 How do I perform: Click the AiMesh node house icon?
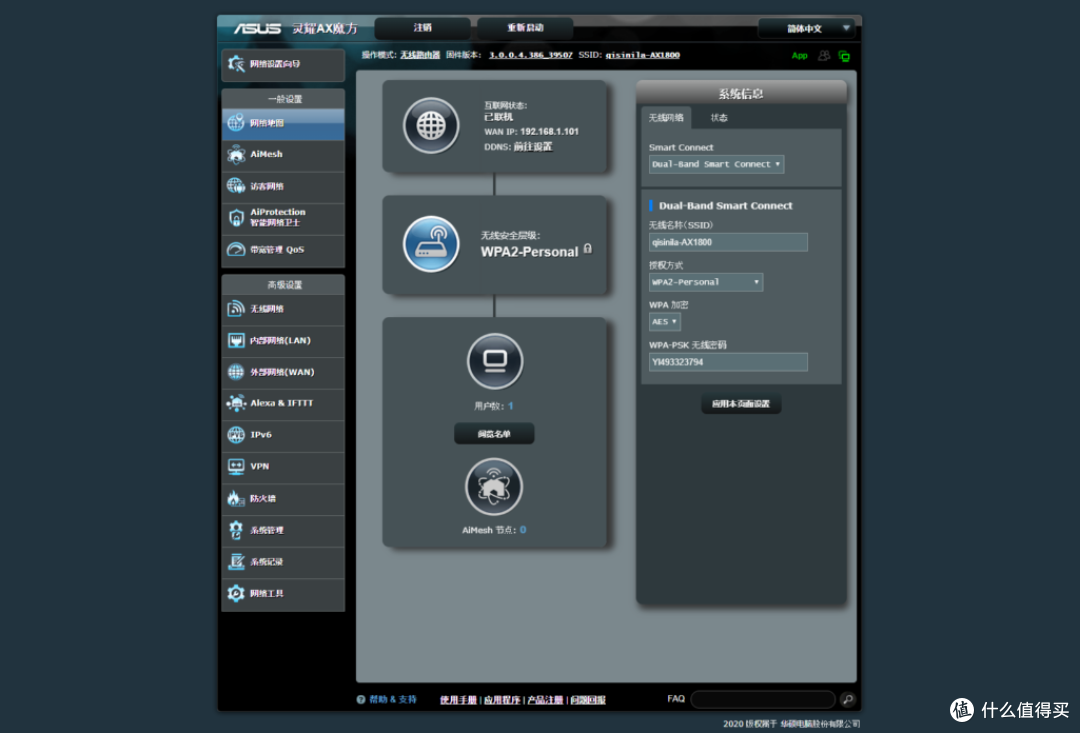[x=494, y=487]
